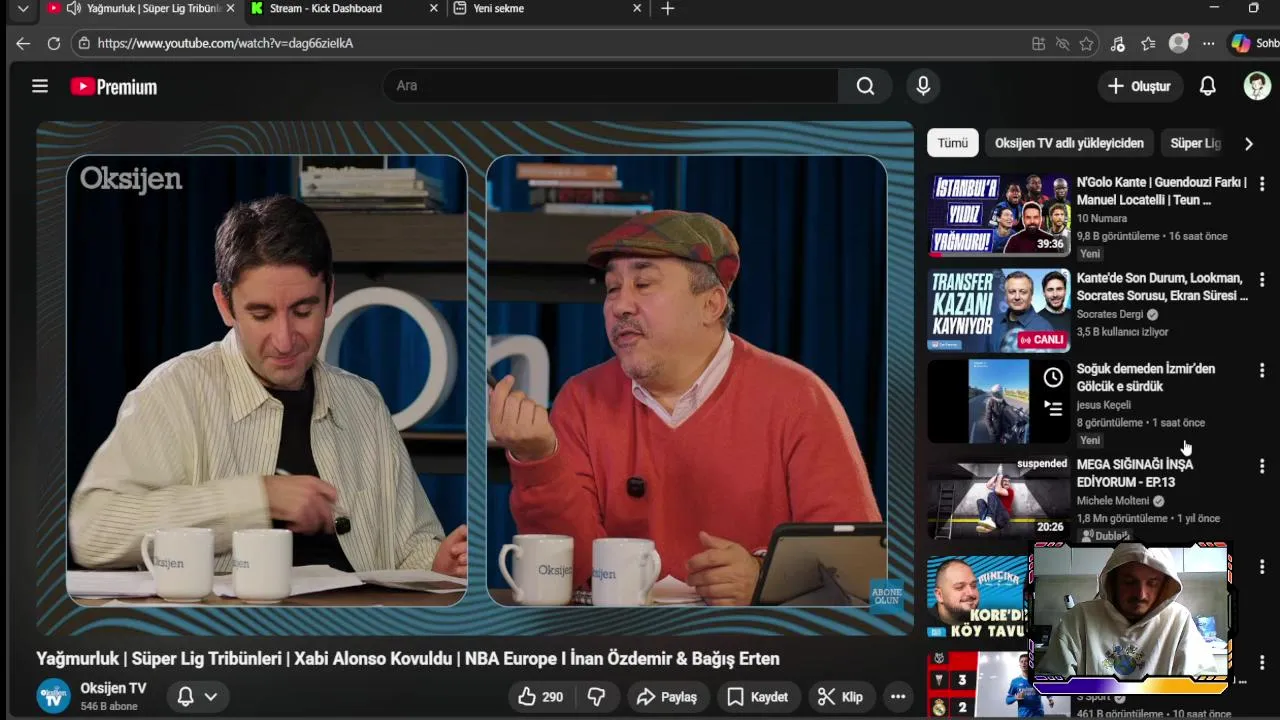Viewport: 1280px width, 720px height.
Task: Expand notification preferences chevron for Oksijen TV
Action: point(211,697)
